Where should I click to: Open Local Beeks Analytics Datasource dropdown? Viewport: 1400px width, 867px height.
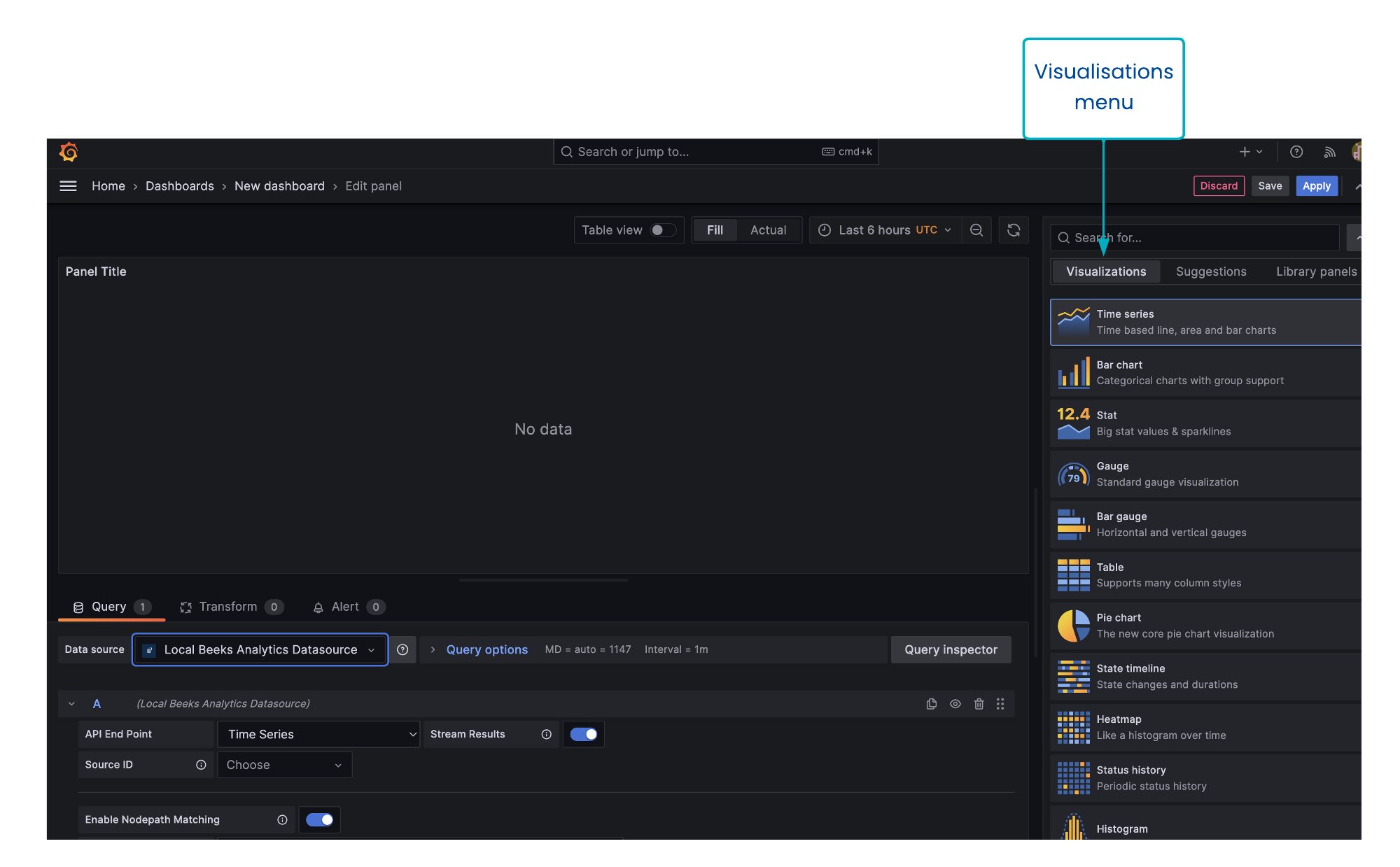point(260,650)
